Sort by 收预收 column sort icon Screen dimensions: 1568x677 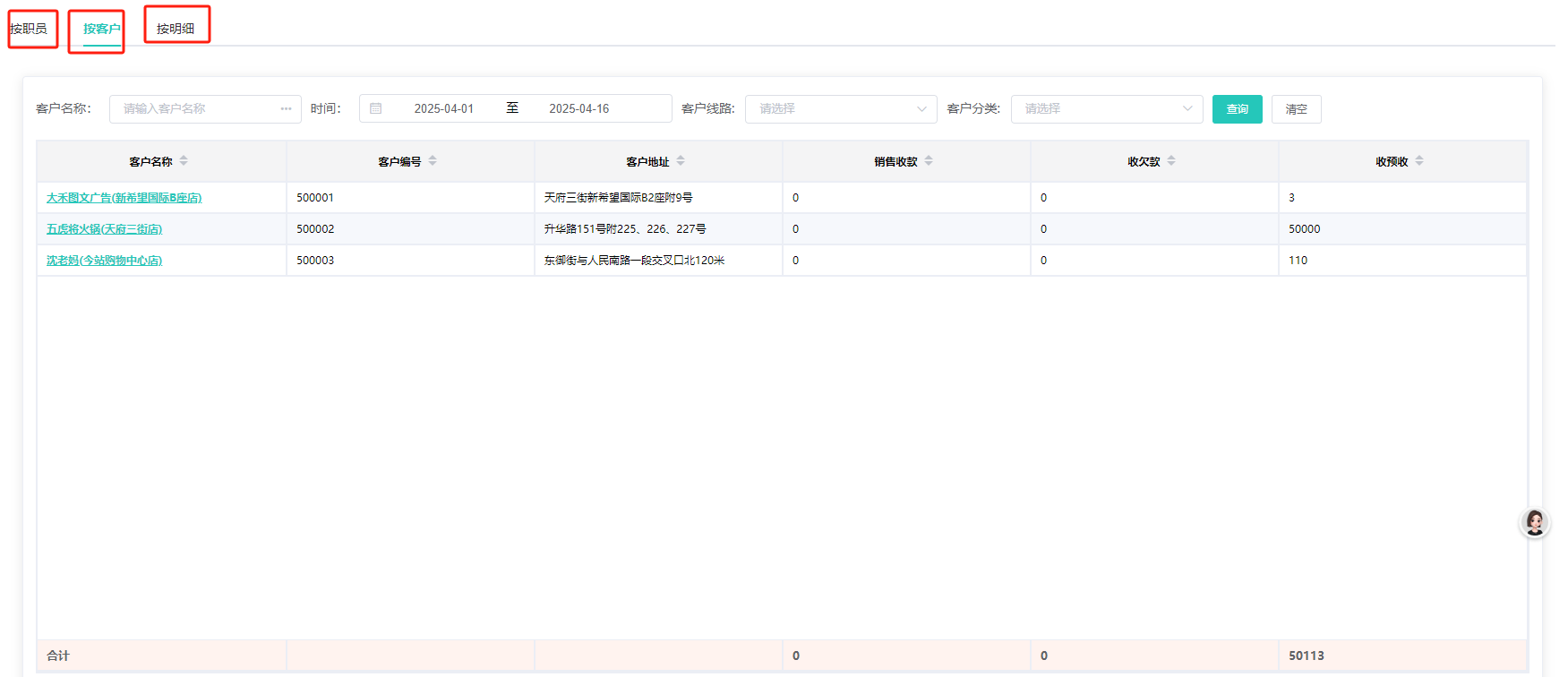(x=1419, y=161)
